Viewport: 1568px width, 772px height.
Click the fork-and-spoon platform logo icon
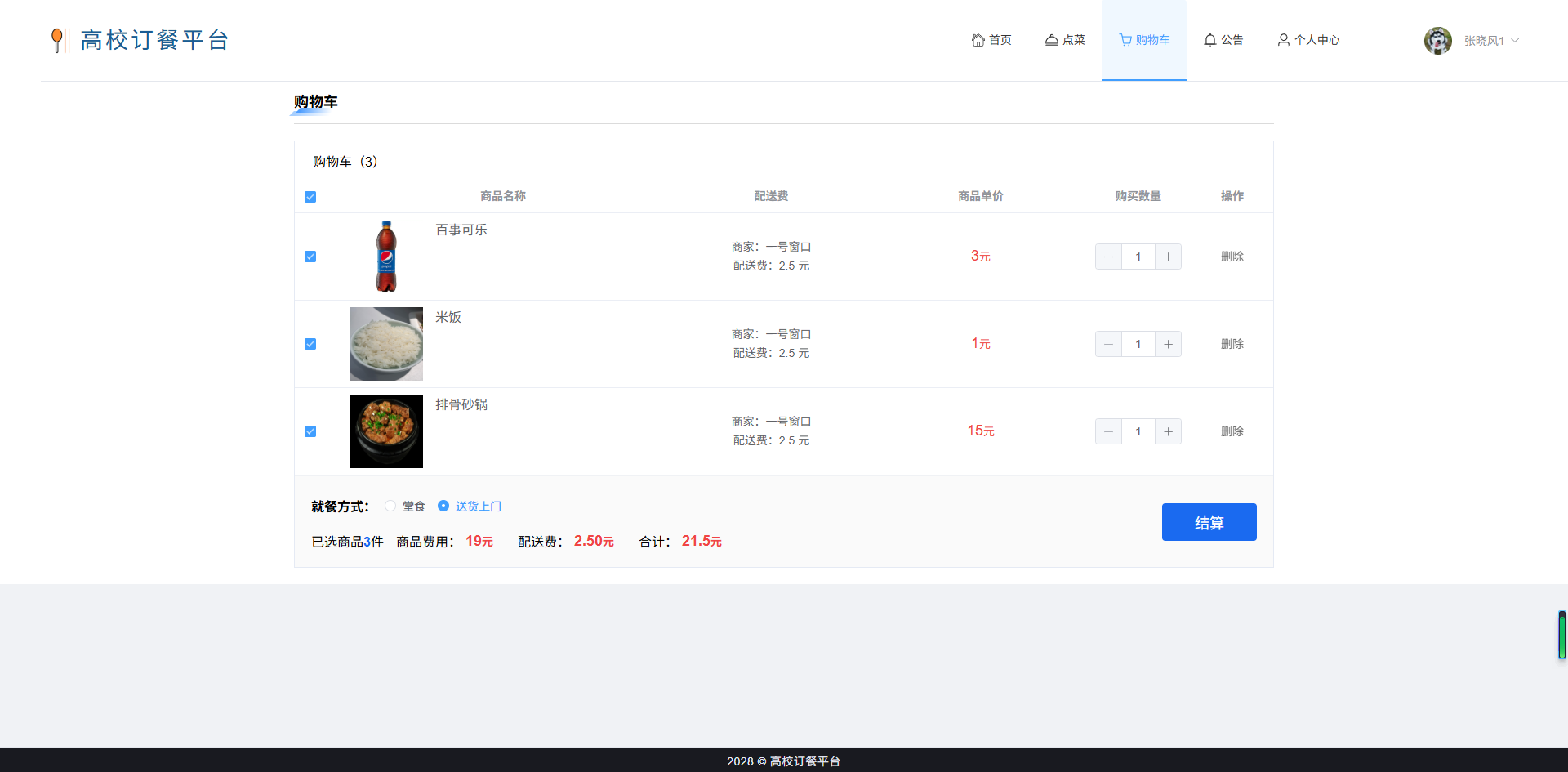click(x=60, y=40)
